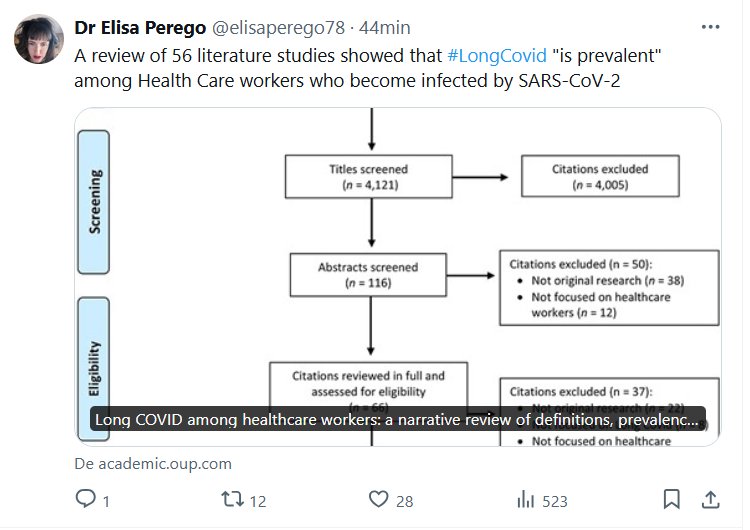Open the flowchart preview image

tap(398, 250)
